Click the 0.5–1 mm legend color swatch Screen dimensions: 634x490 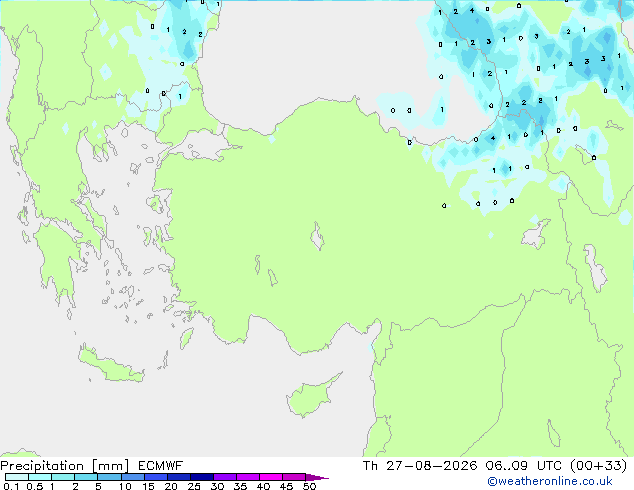pyautogui.click(x=40, y=477)
